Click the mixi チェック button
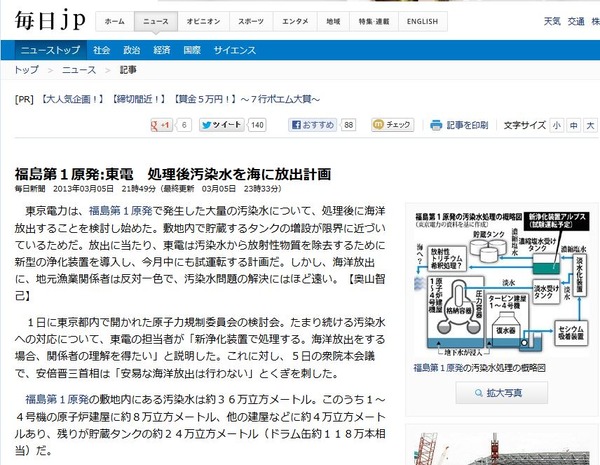Screen dimensions: 600x465 coord(392,125)
